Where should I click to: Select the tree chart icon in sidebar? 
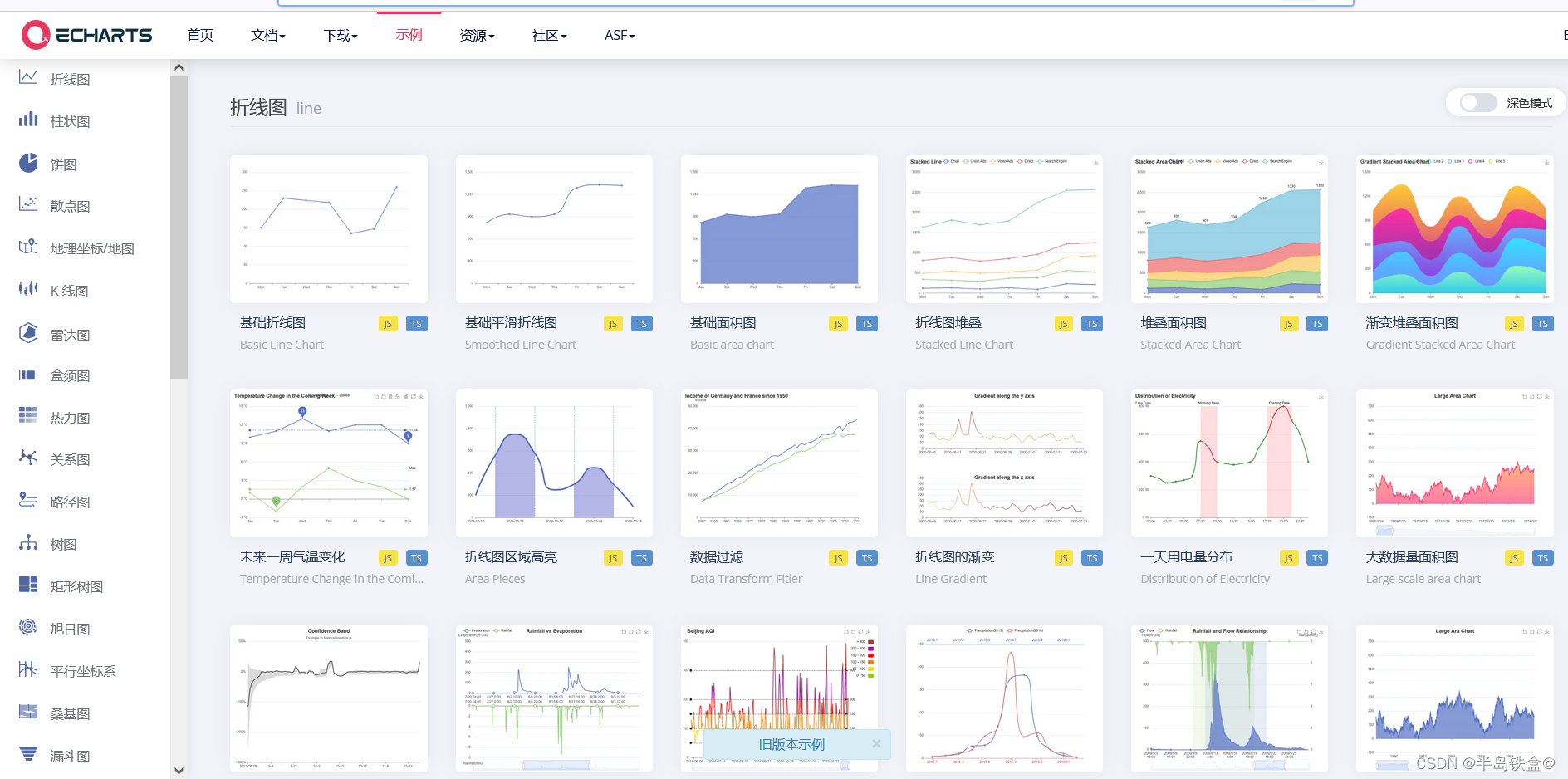[28, 543]
